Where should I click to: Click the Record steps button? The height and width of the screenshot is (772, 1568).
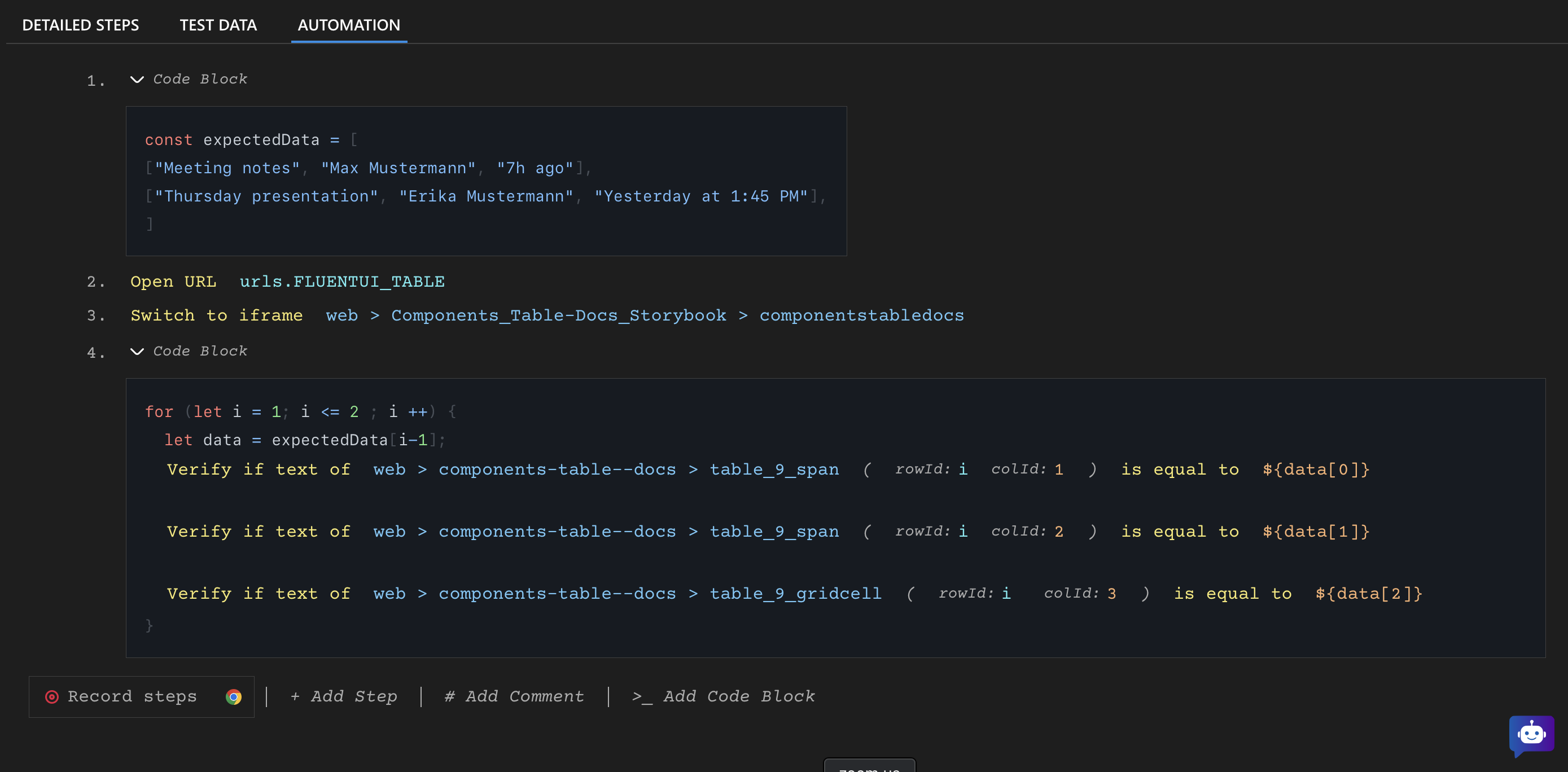click(132, 696)
